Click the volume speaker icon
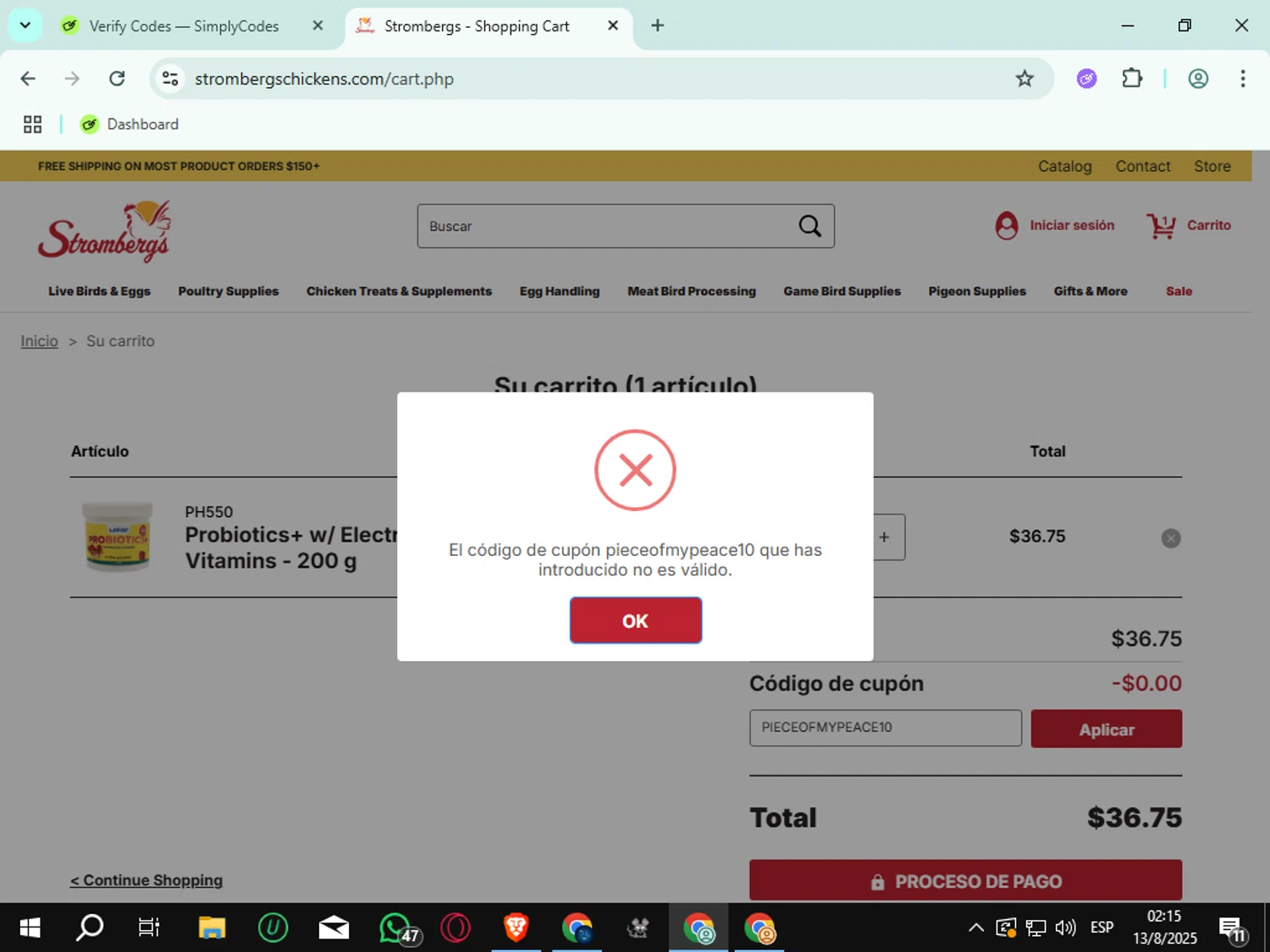 coord(1065,927)
